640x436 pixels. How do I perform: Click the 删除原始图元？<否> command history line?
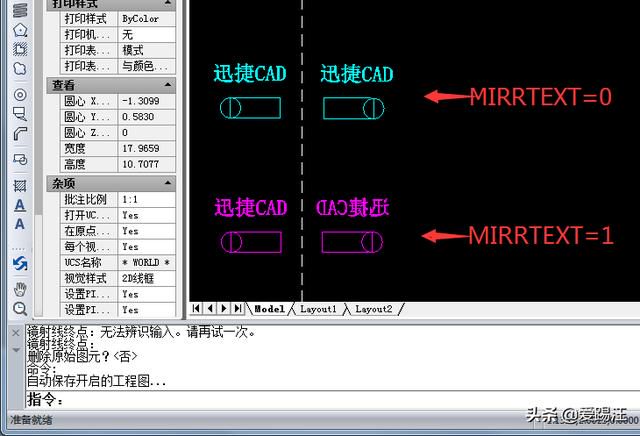click(x=82, y=356)
